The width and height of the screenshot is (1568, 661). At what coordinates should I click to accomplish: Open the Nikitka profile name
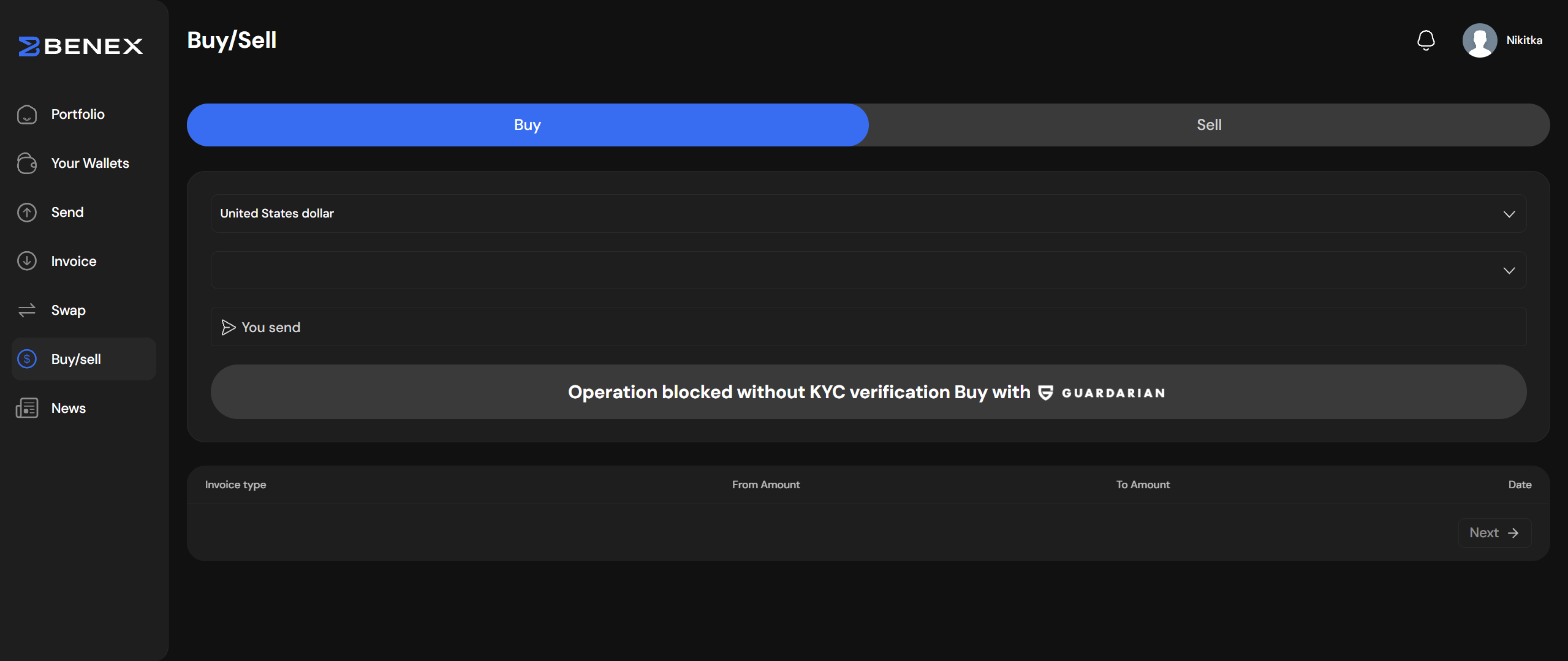coord(1524,40)
